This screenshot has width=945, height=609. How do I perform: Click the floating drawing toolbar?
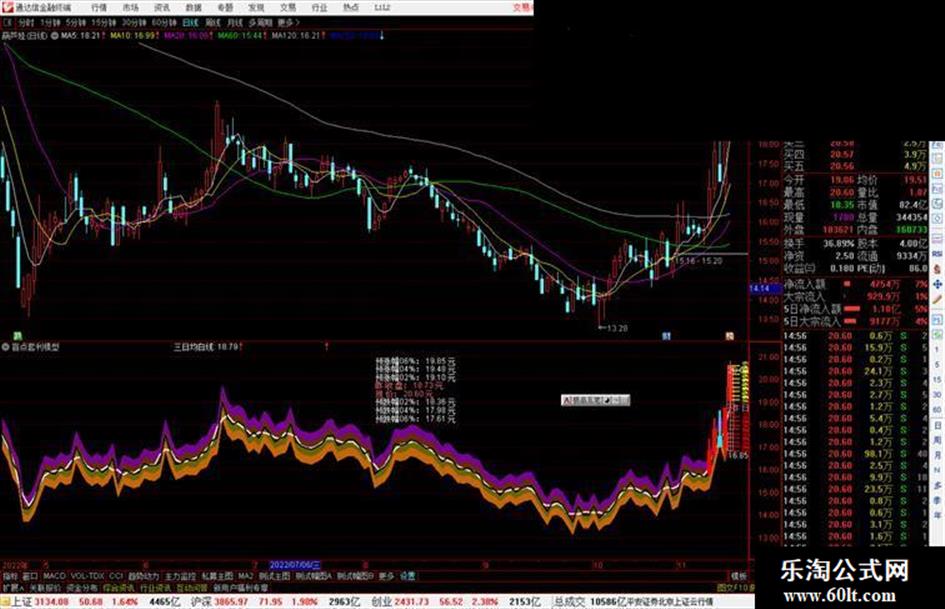coord(595,400)
